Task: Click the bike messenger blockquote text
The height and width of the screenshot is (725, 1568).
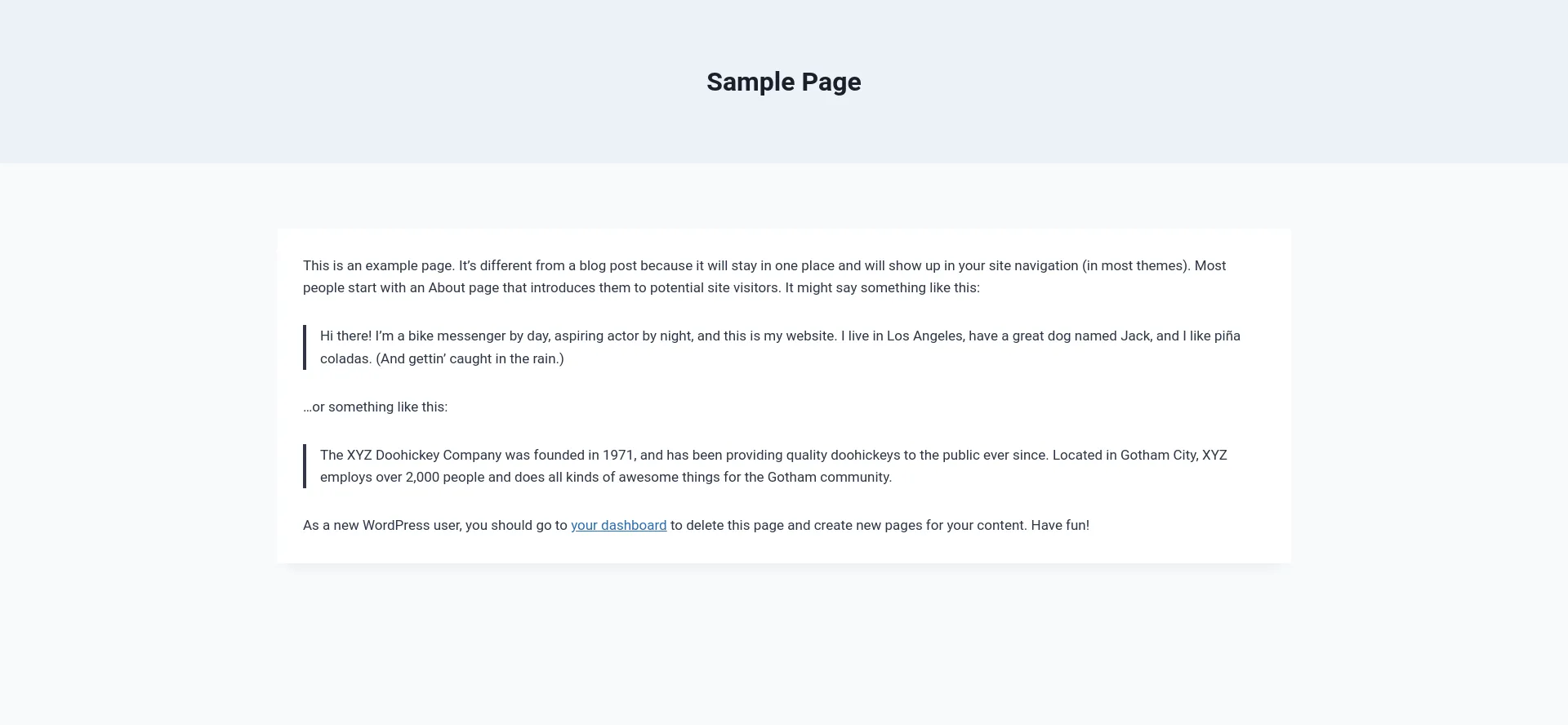Action: (x=572, y=336)
